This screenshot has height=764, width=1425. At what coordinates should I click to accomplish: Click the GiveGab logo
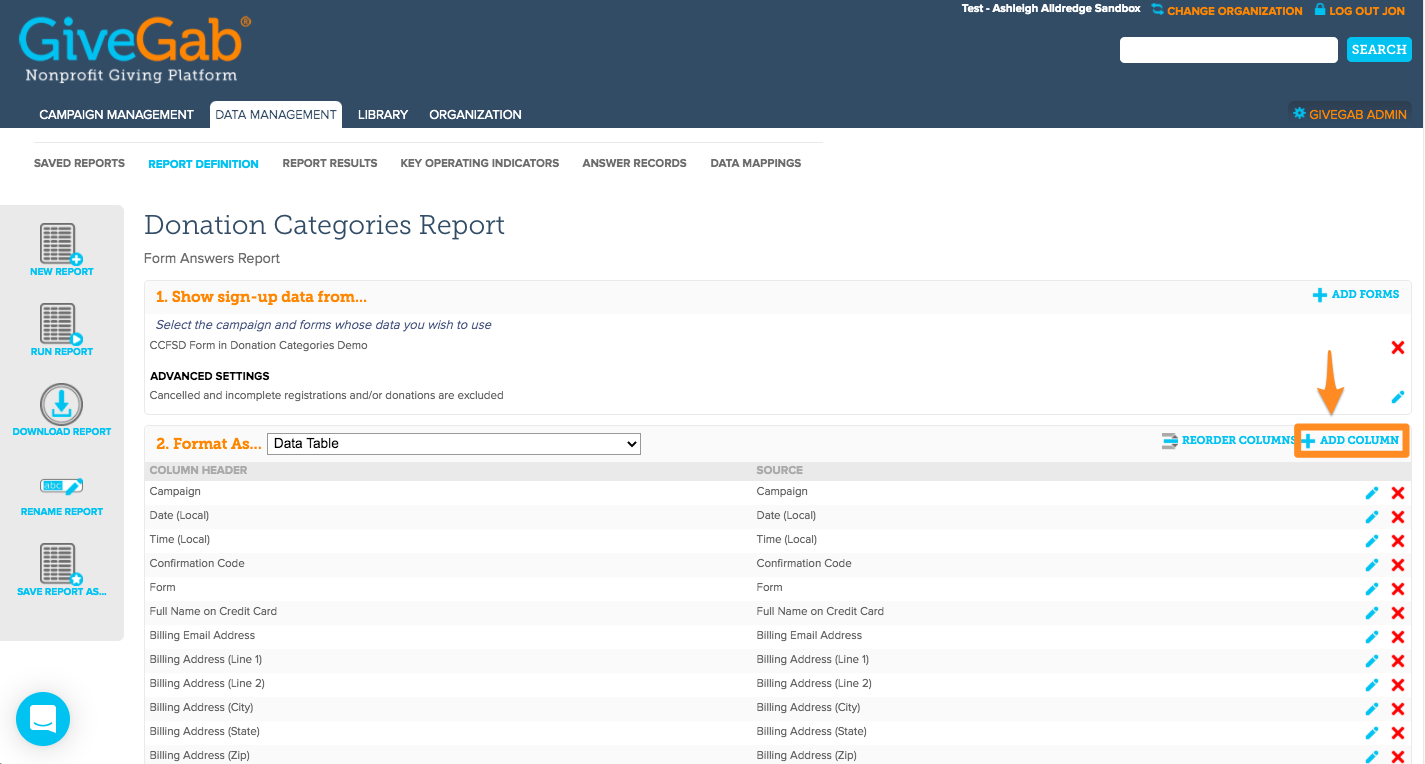pyautogui.click(x=135, y=49)
